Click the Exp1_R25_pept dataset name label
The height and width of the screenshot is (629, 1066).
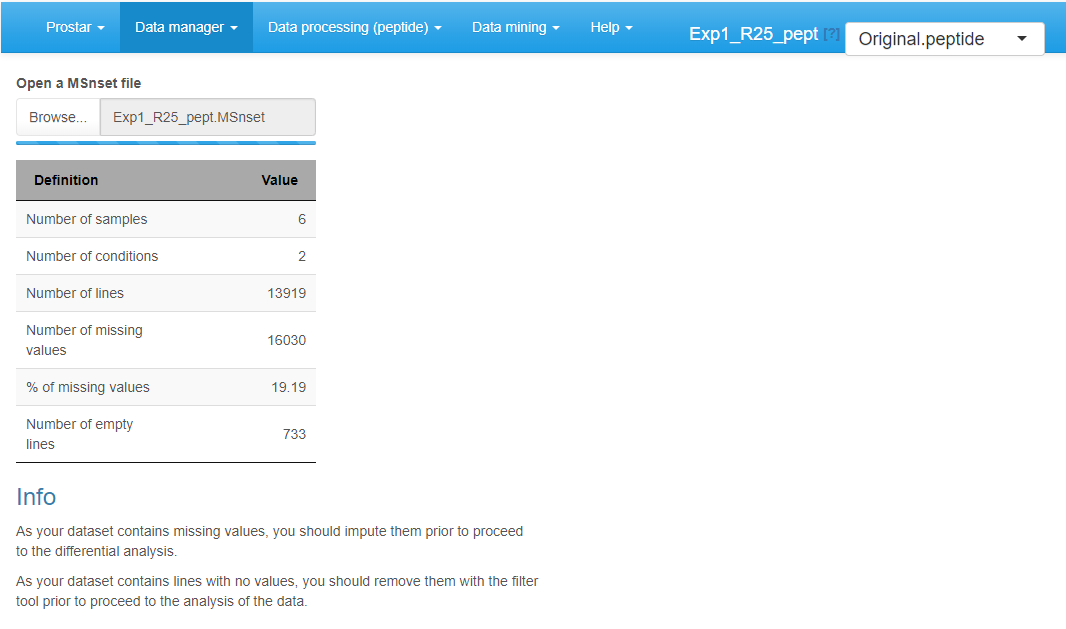(x=751, y=33)
